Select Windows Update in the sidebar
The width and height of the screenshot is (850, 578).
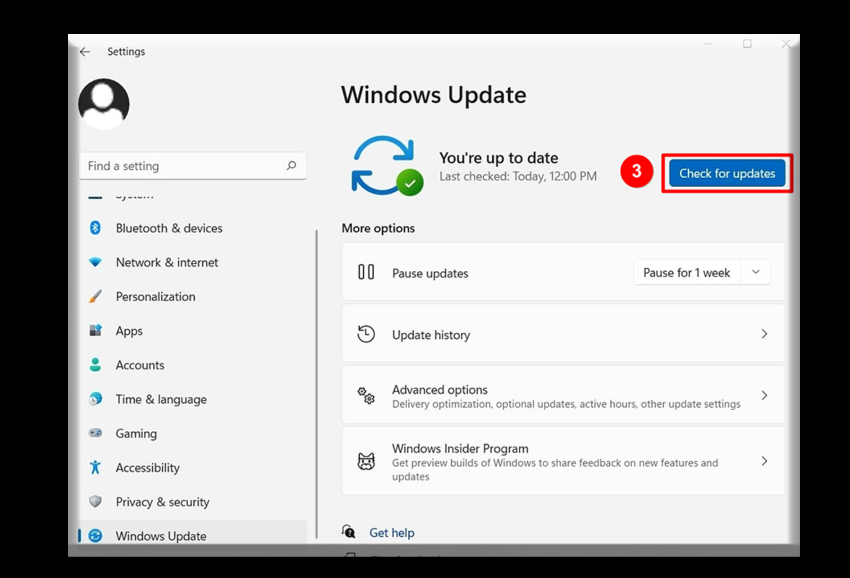point(161,536)
